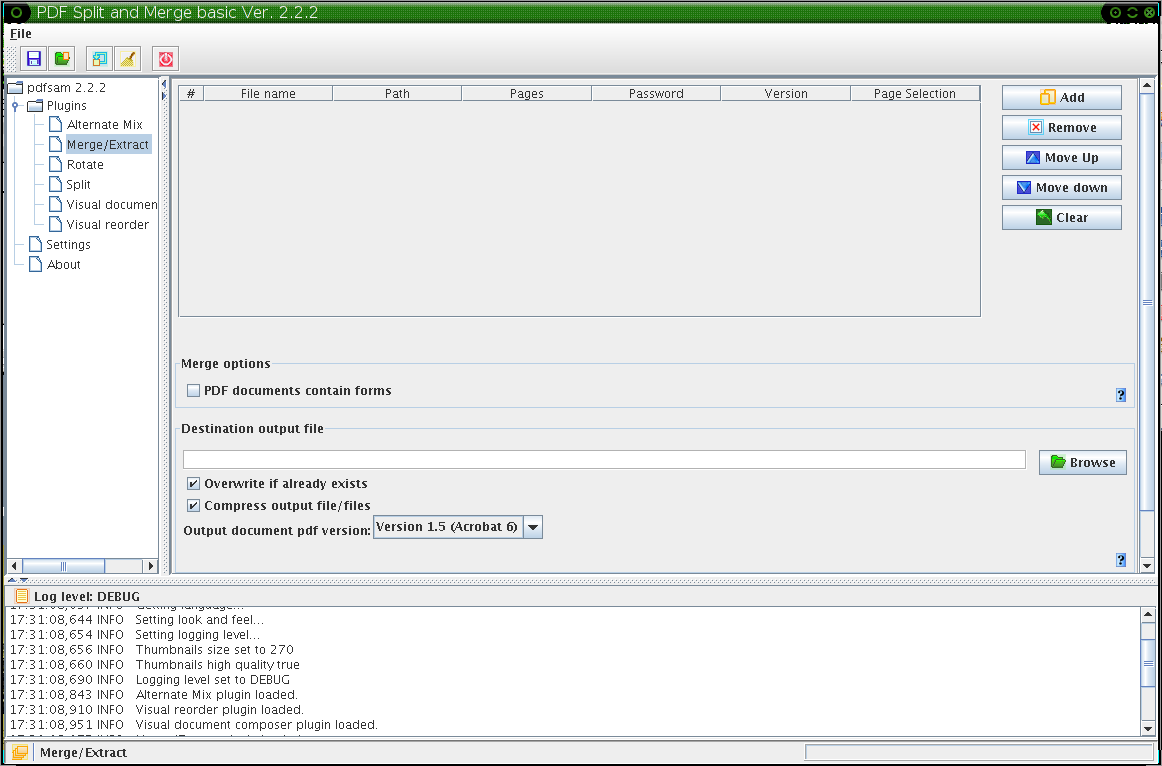Click the main panel vertical scrollbar thumb
Screen dimensions: 1162x766
click(x=1147, y=302)
